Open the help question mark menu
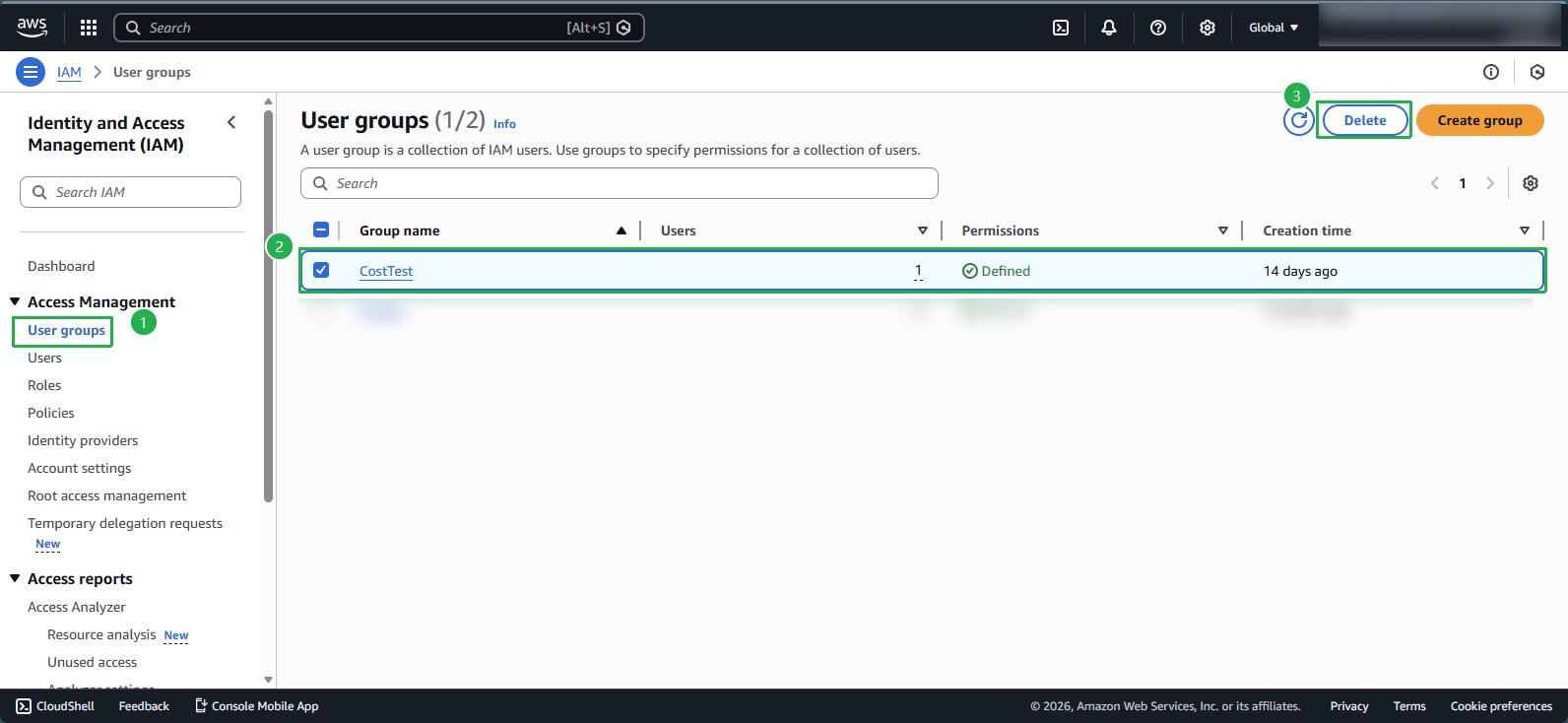The width and height of the screenshot is (1568, 723). coord(1158,28)
